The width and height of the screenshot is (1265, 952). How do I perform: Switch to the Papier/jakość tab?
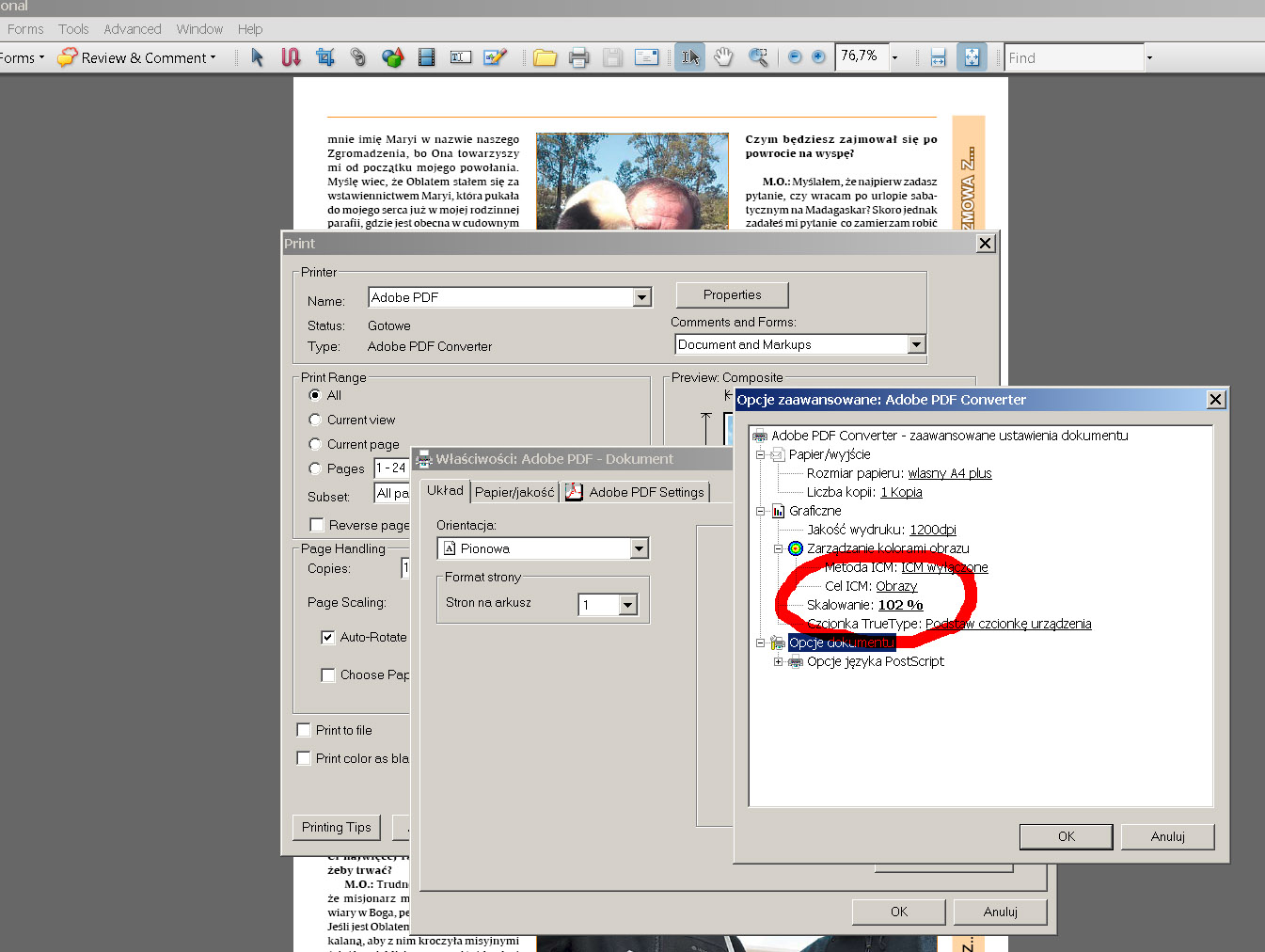[x=514, y=492]
